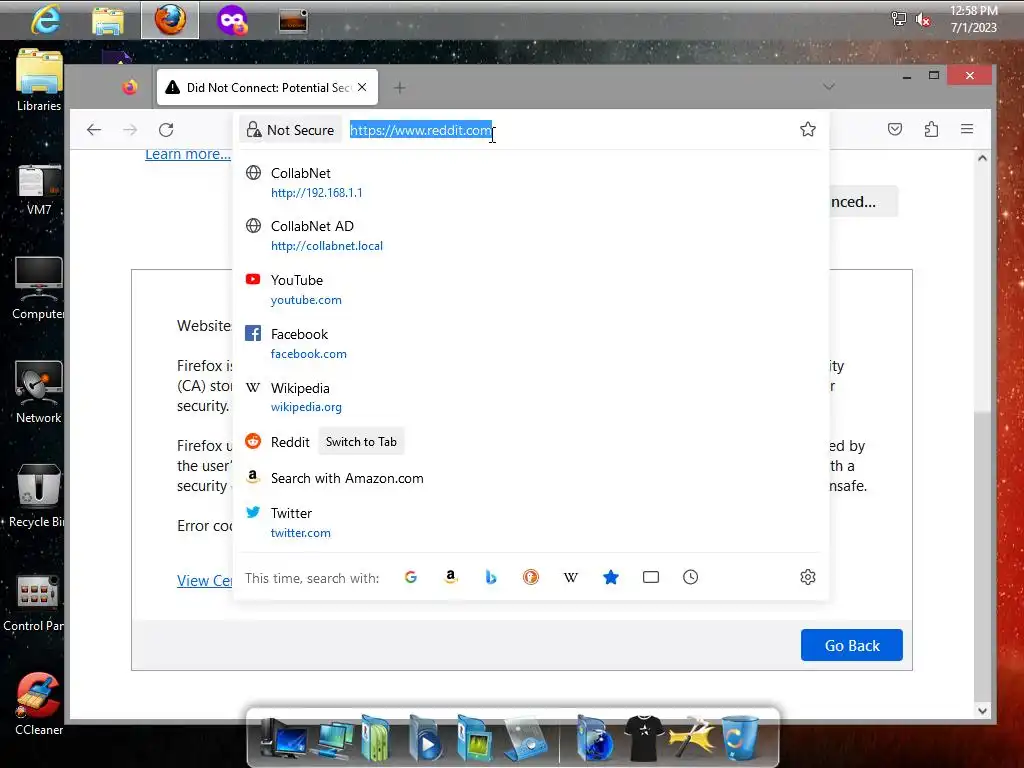This screenshot has width=1024, height=768.
Task: Click the media player dock icon
Action: (425, 739)
